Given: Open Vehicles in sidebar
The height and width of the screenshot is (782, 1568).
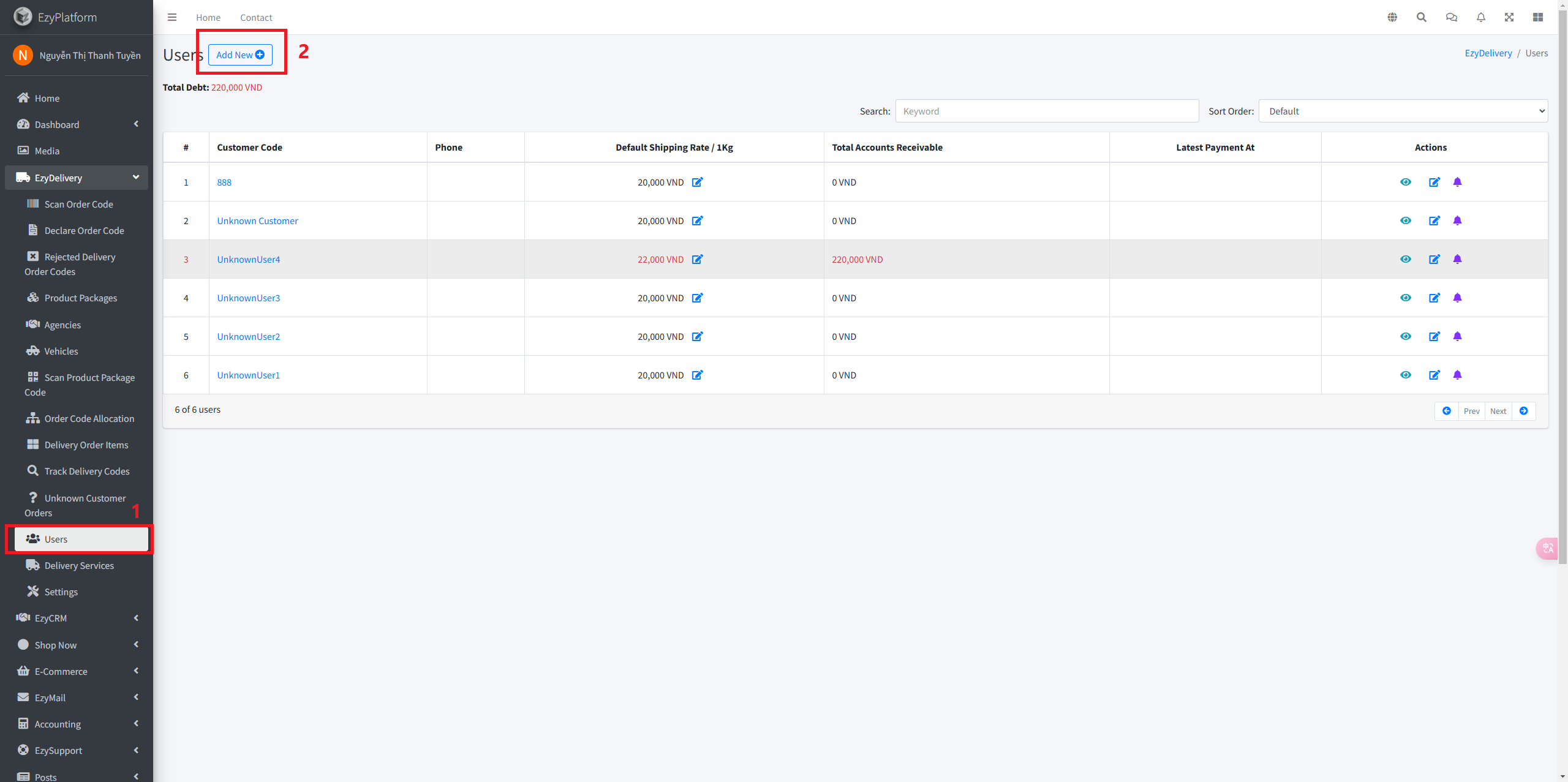Looking at the screenshot, I should click(x=81, y=351).
